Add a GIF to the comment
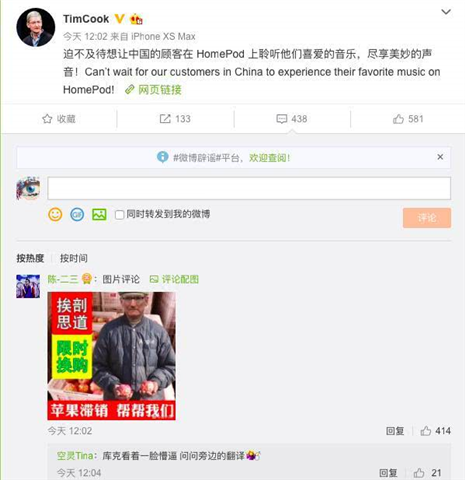The image size is (465, 480). pos(77,215)
